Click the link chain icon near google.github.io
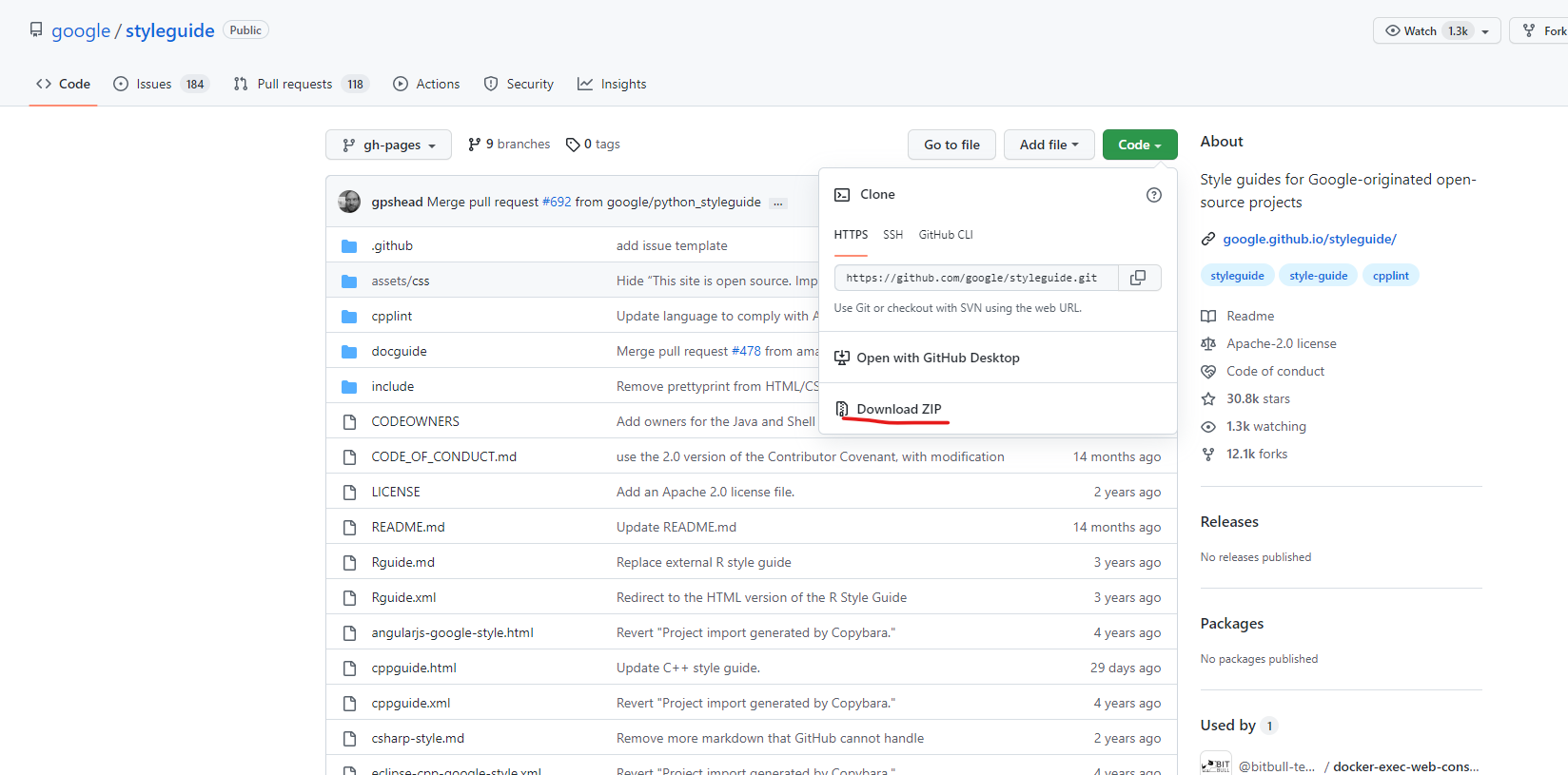This screenshot has height=775, width=1568. (x=1208, y=239)
